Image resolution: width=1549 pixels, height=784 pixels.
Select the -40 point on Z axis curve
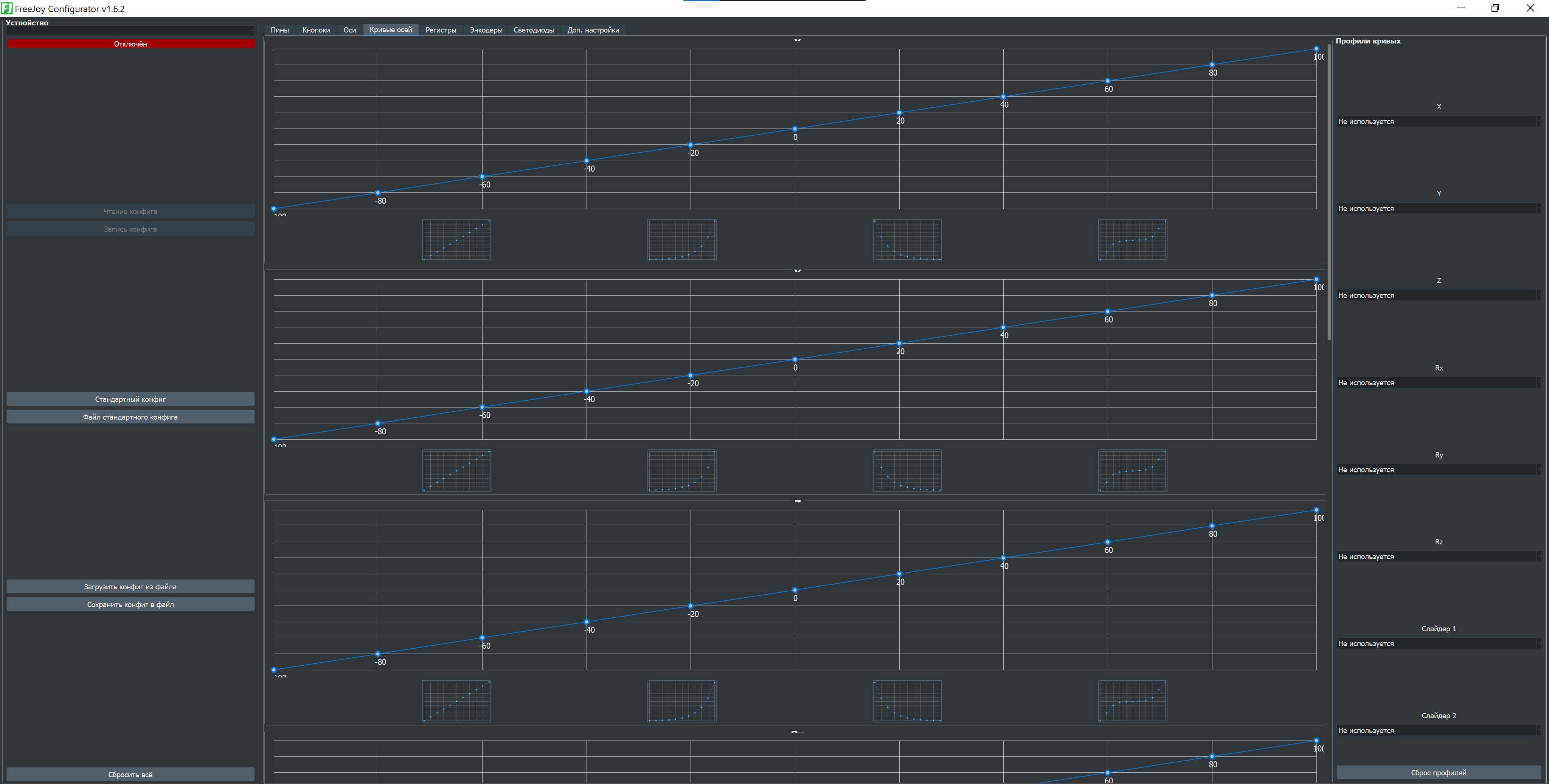click(586, 622)
